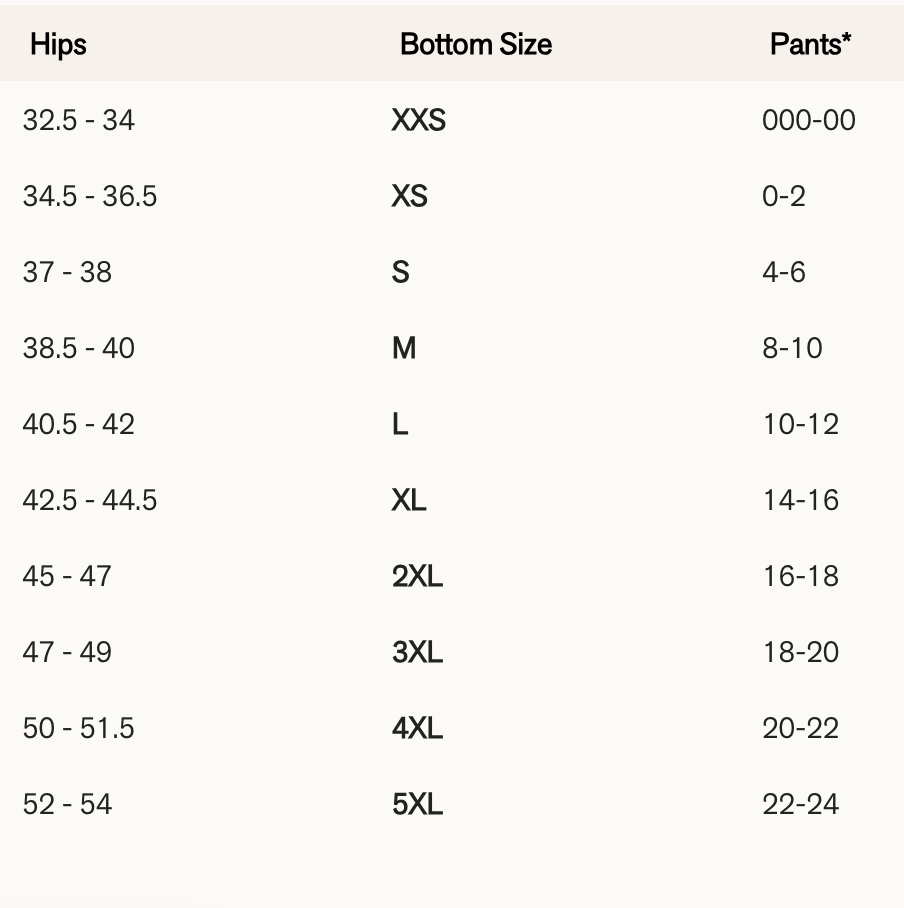The height and width of the screenshot is (908, 904).
Task: Click the 5XL bottom size label
Action: point(417,804)
